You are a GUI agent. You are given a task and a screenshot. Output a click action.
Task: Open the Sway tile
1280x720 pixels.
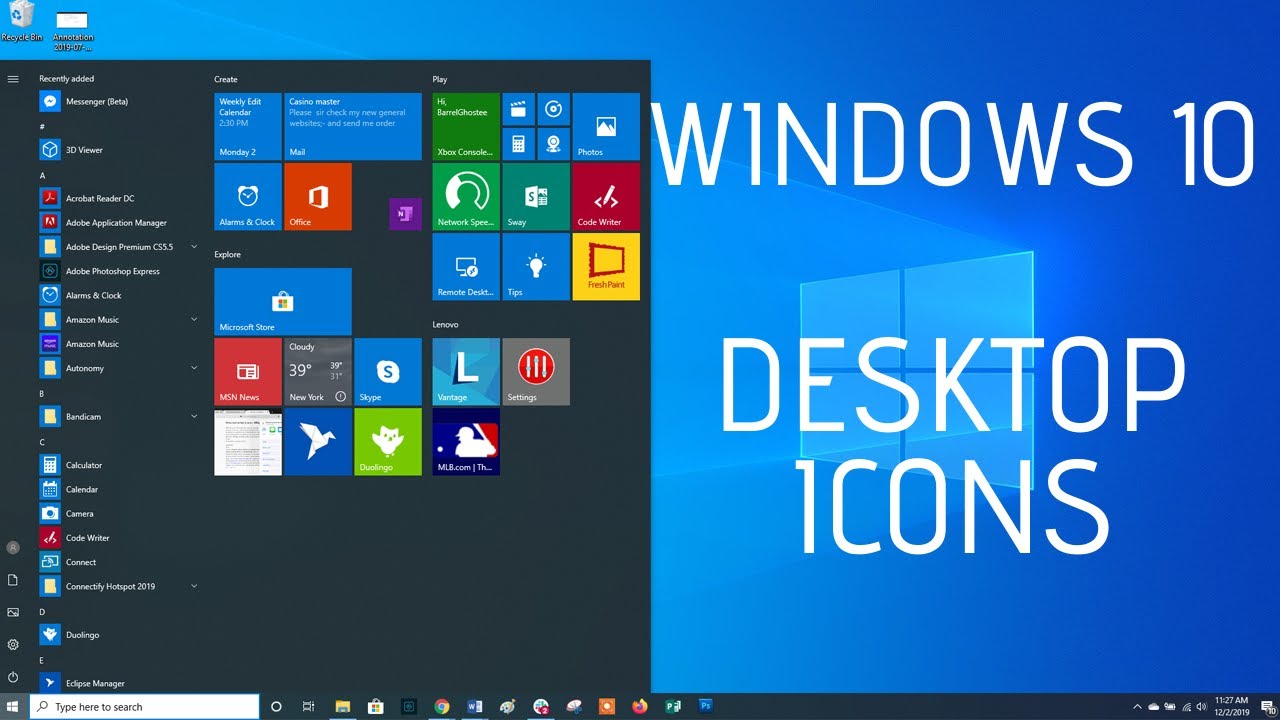pos(536,197)
